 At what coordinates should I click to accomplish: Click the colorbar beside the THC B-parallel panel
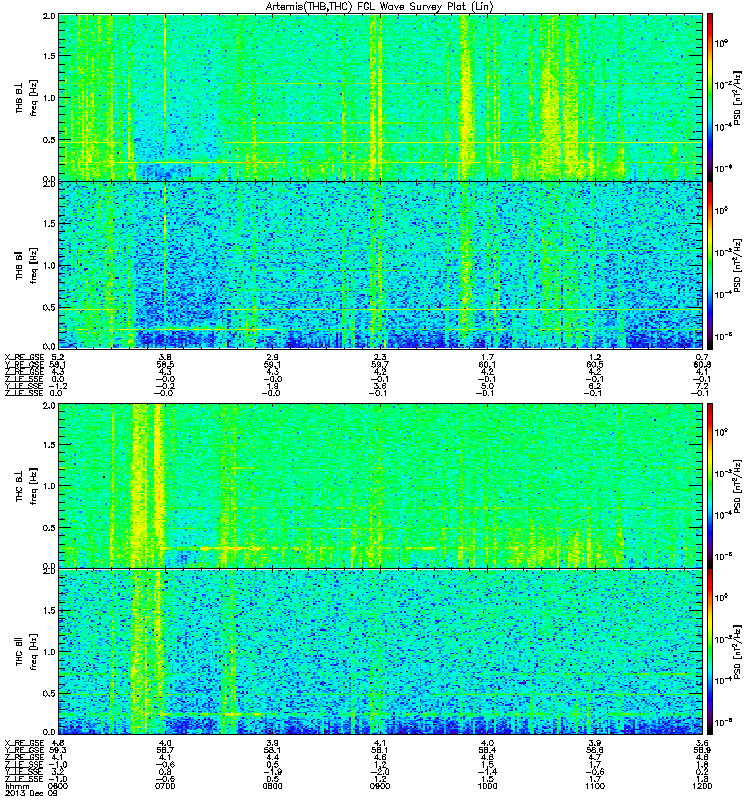(x=710, y=652)
